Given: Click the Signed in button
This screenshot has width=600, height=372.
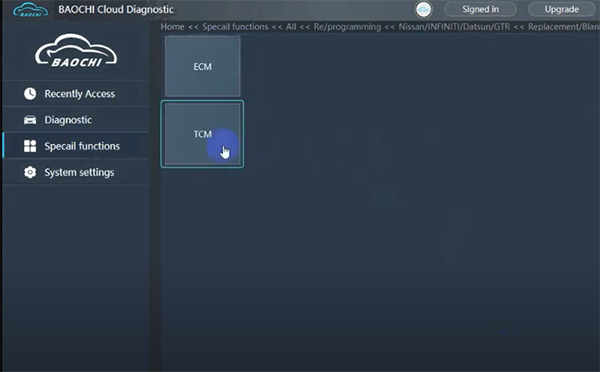Looking at the screenshot, I should 480,9.
